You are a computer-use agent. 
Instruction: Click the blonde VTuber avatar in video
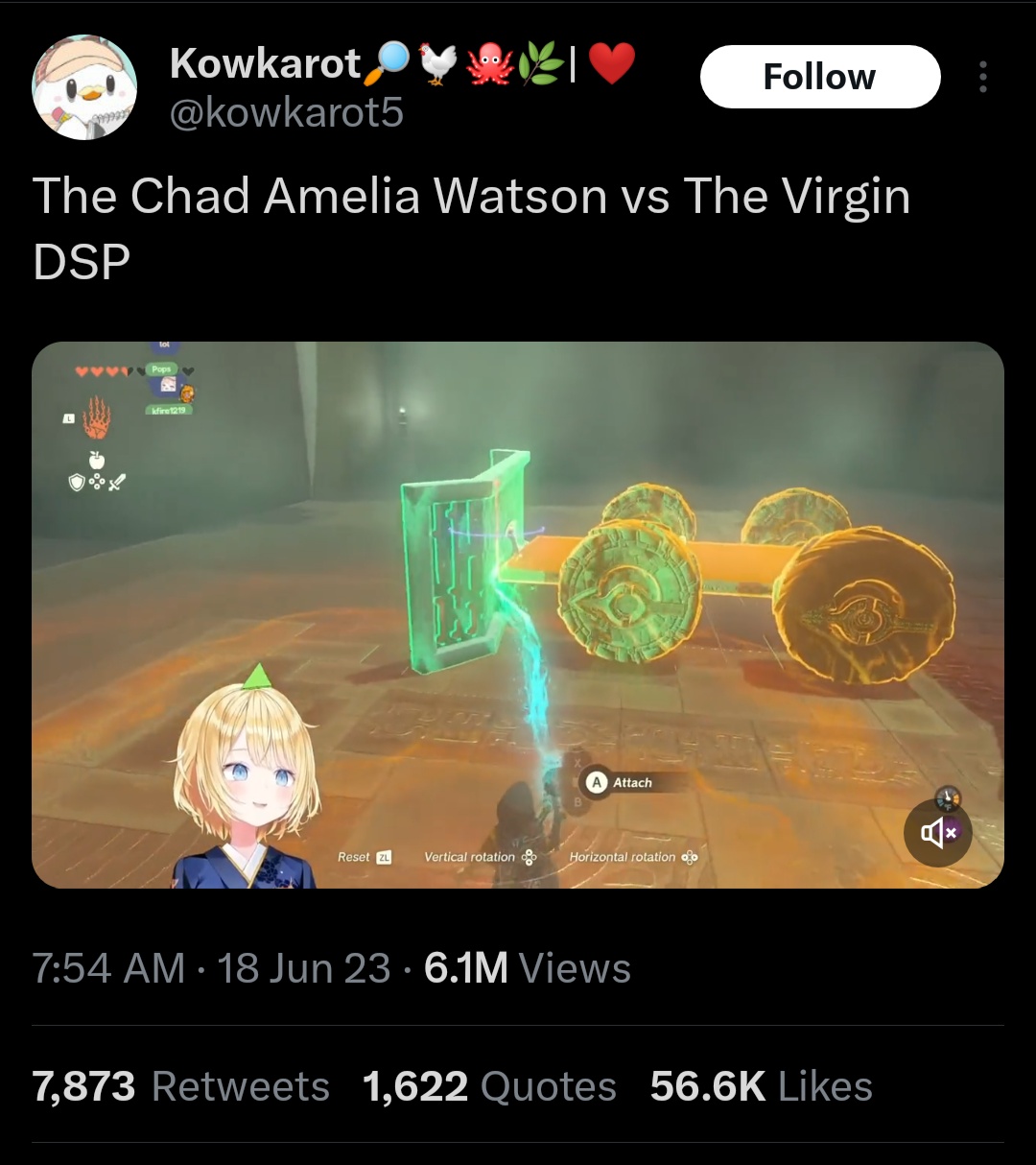click(x=247, y=777)
